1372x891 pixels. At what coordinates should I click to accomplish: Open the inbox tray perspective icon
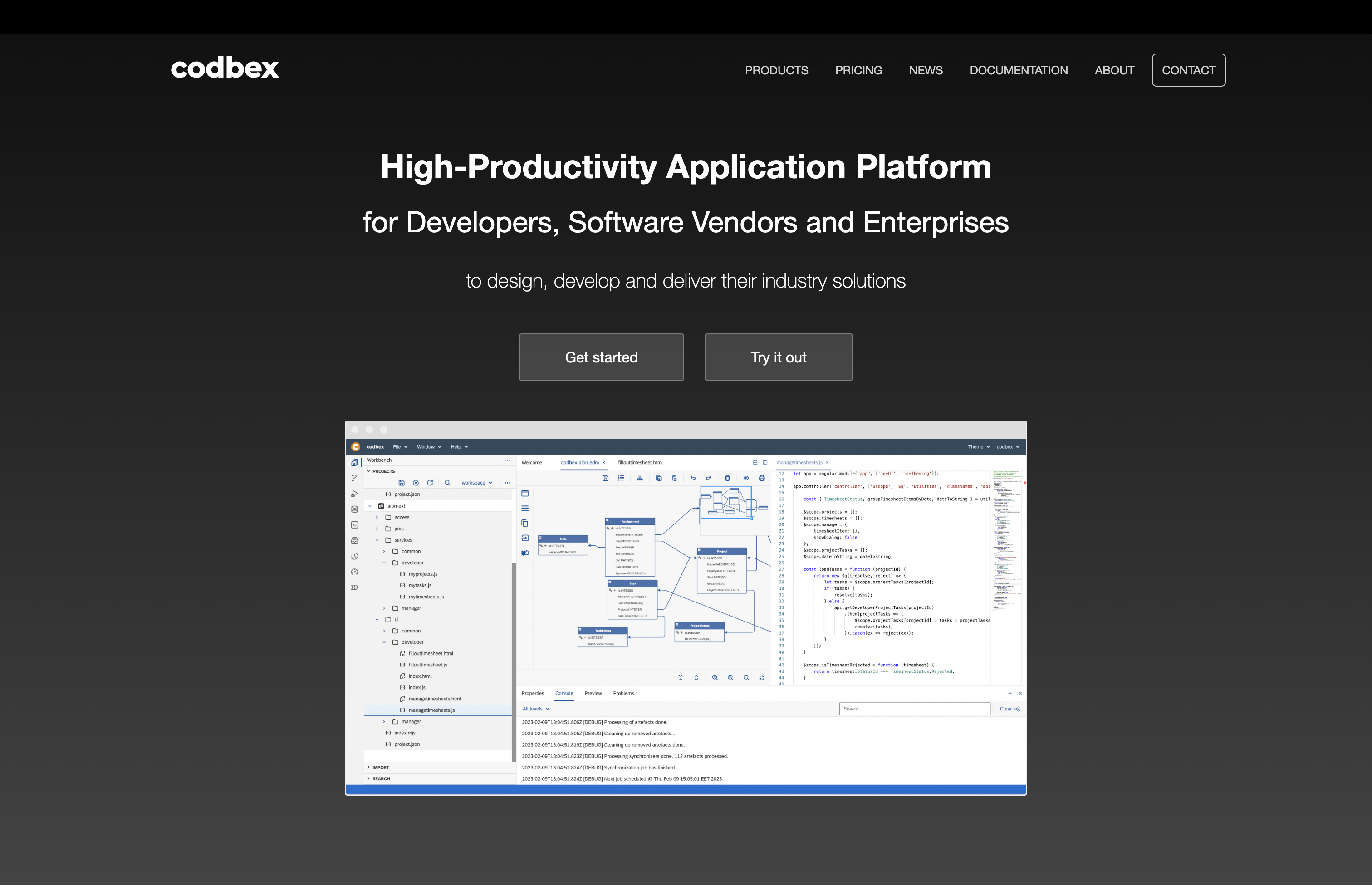(354, 541)
